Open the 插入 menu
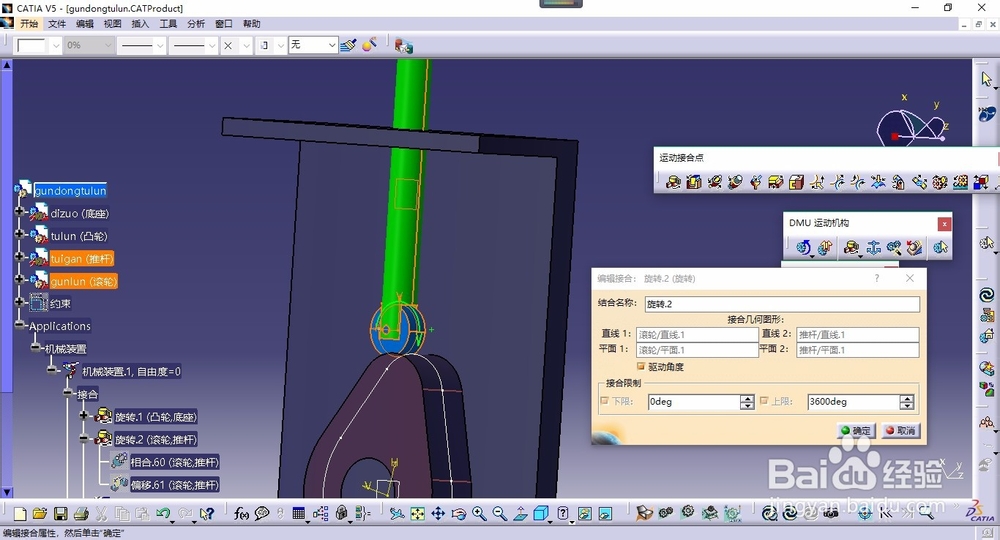This screenshot has width=1000, height=540. click(x=140, y=24)
